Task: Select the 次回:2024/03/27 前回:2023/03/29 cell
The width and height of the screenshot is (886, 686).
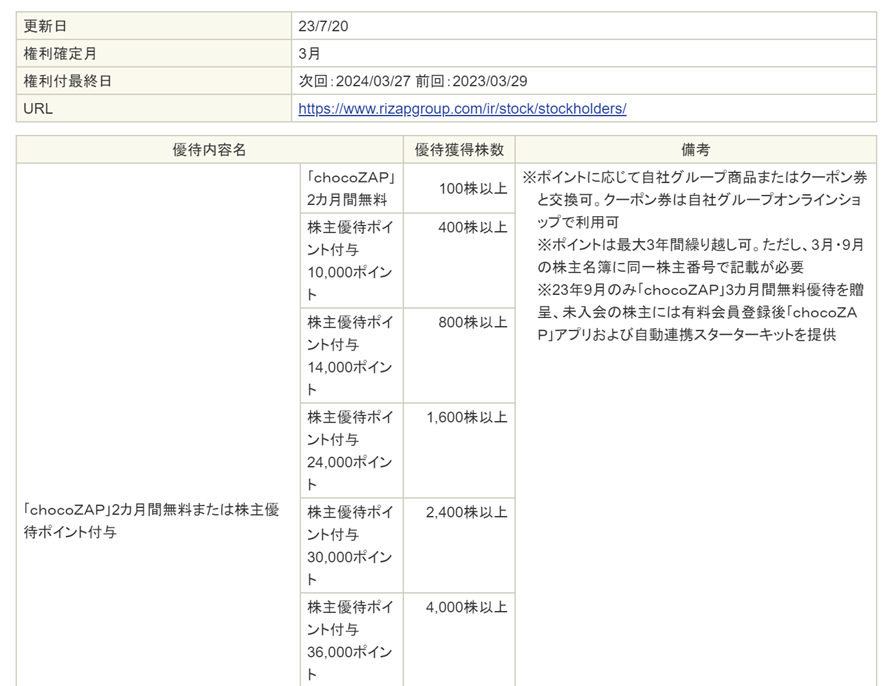Action: (584, 81)
